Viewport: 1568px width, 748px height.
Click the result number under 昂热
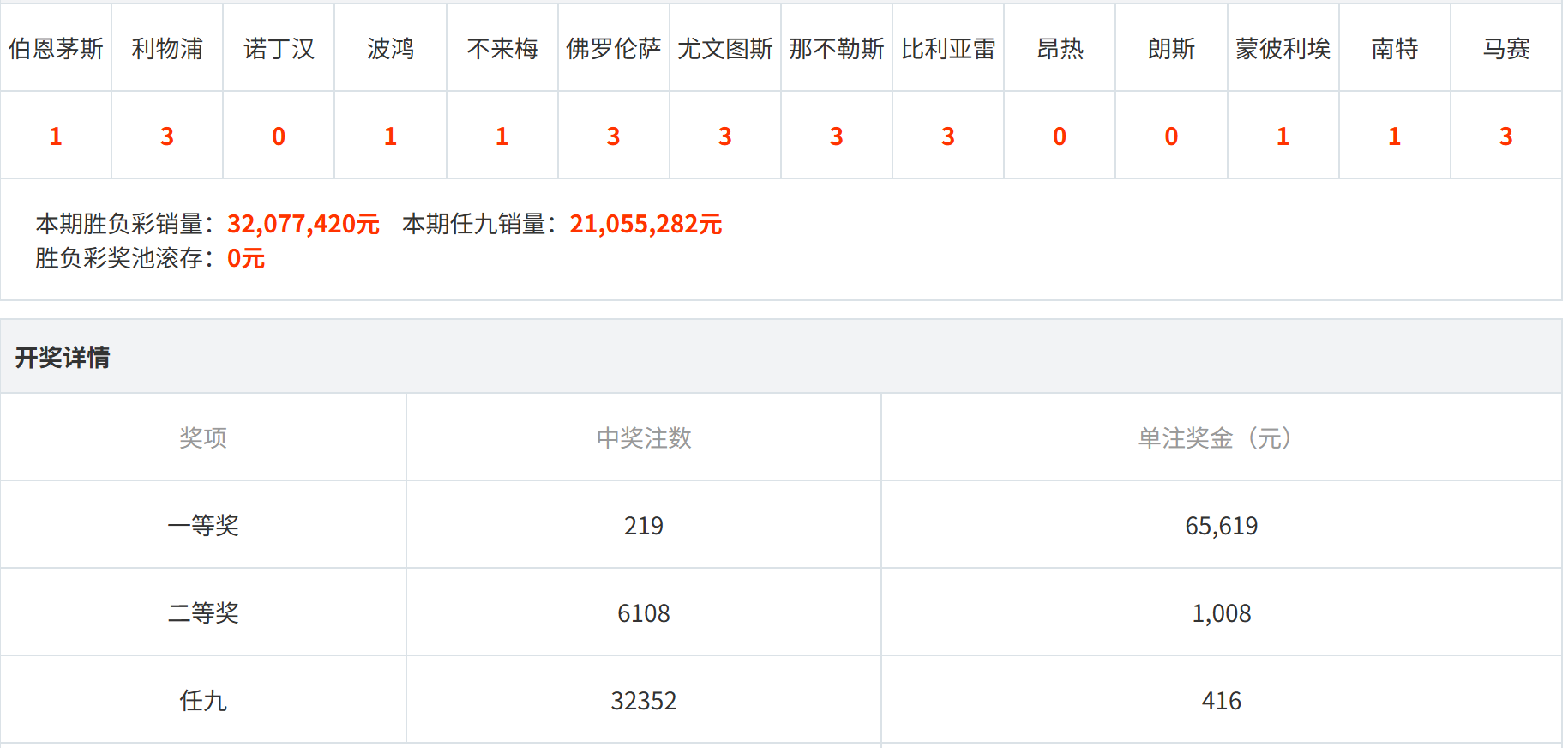(x=1060, y=136)
